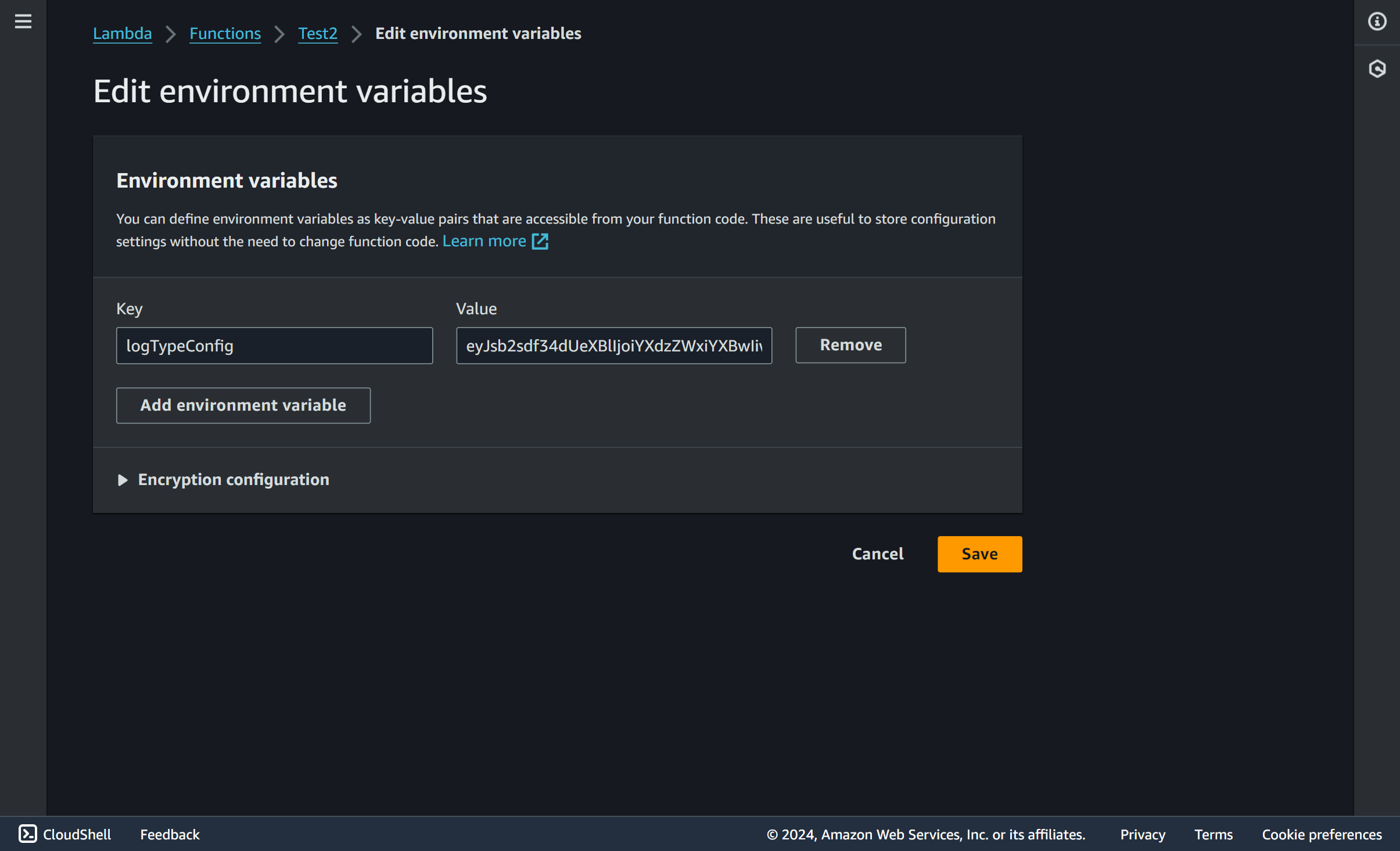Image resolution: width=1400 pixels, height=851 pixels.
Task: Open Test2 function breadcrumb link
Action: point(317,34)
